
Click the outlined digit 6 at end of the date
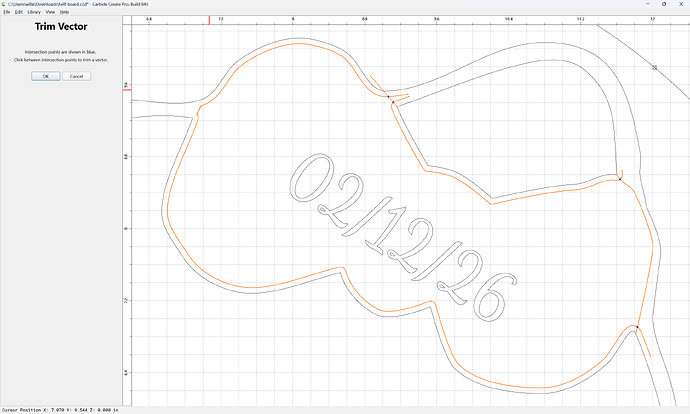point(495,297)
